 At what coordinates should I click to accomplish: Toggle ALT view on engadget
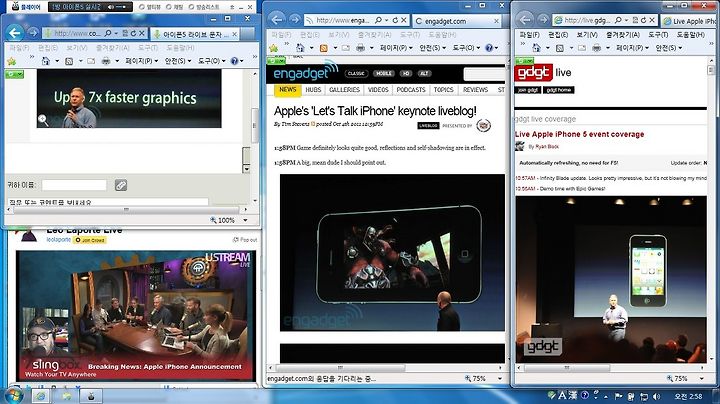tap(424, 73)
